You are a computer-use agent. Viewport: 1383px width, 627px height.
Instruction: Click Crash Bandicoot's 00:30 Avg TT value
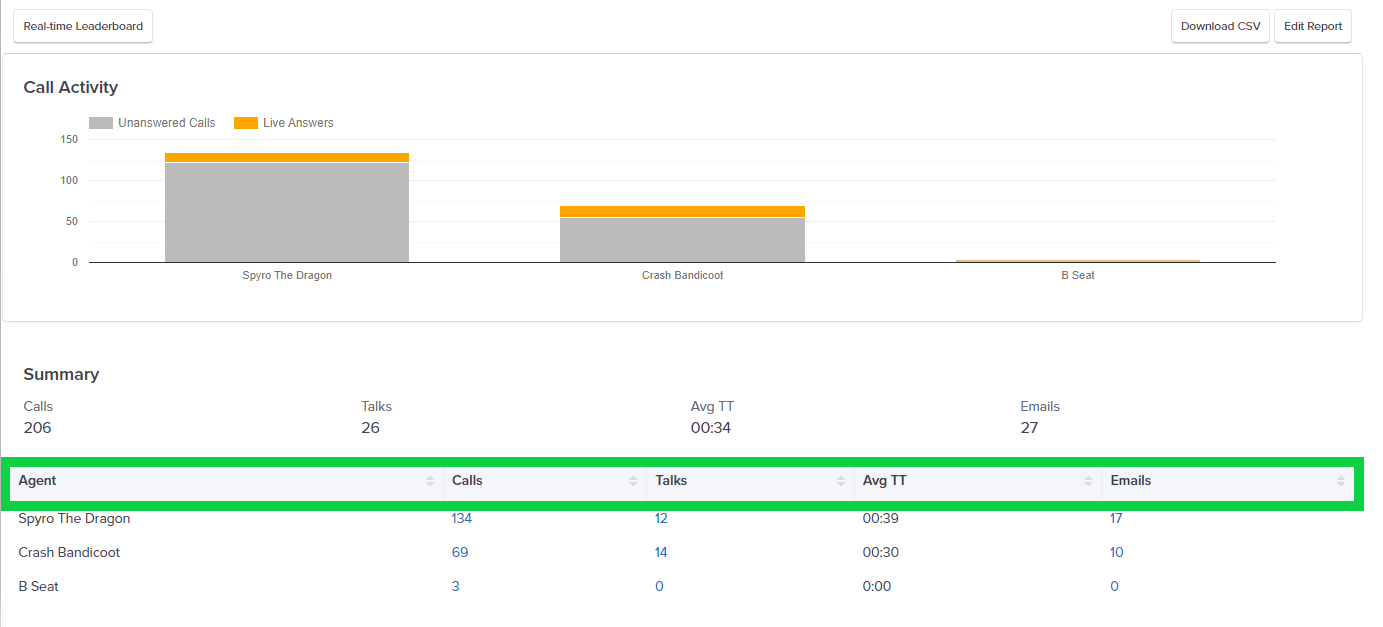(879, 552)
